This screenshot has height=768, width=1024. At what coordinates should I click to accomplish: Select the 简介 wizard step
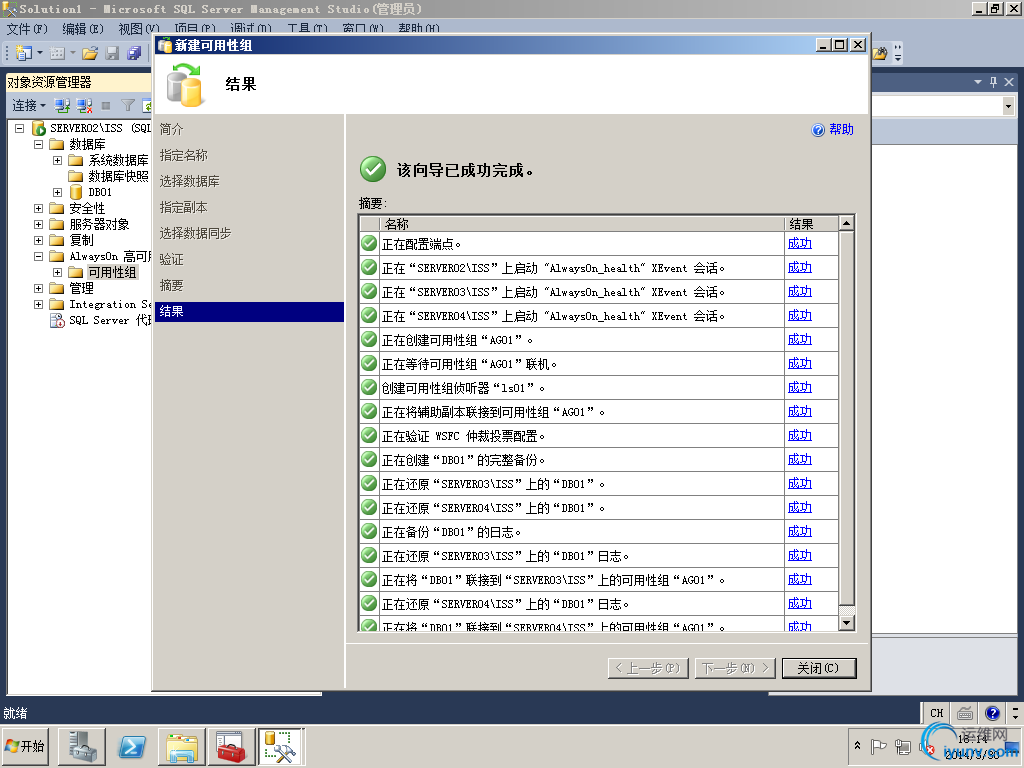172,129
